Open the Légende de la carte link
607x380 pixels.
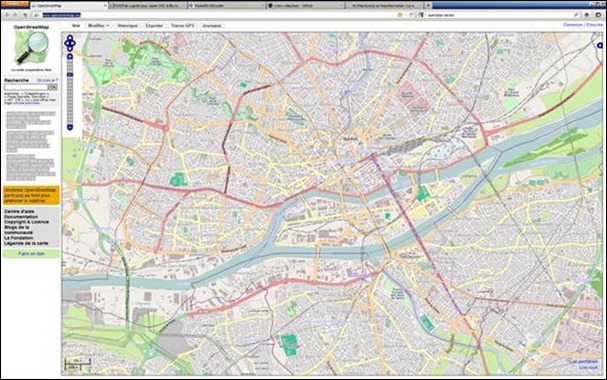tap(26, 243)
